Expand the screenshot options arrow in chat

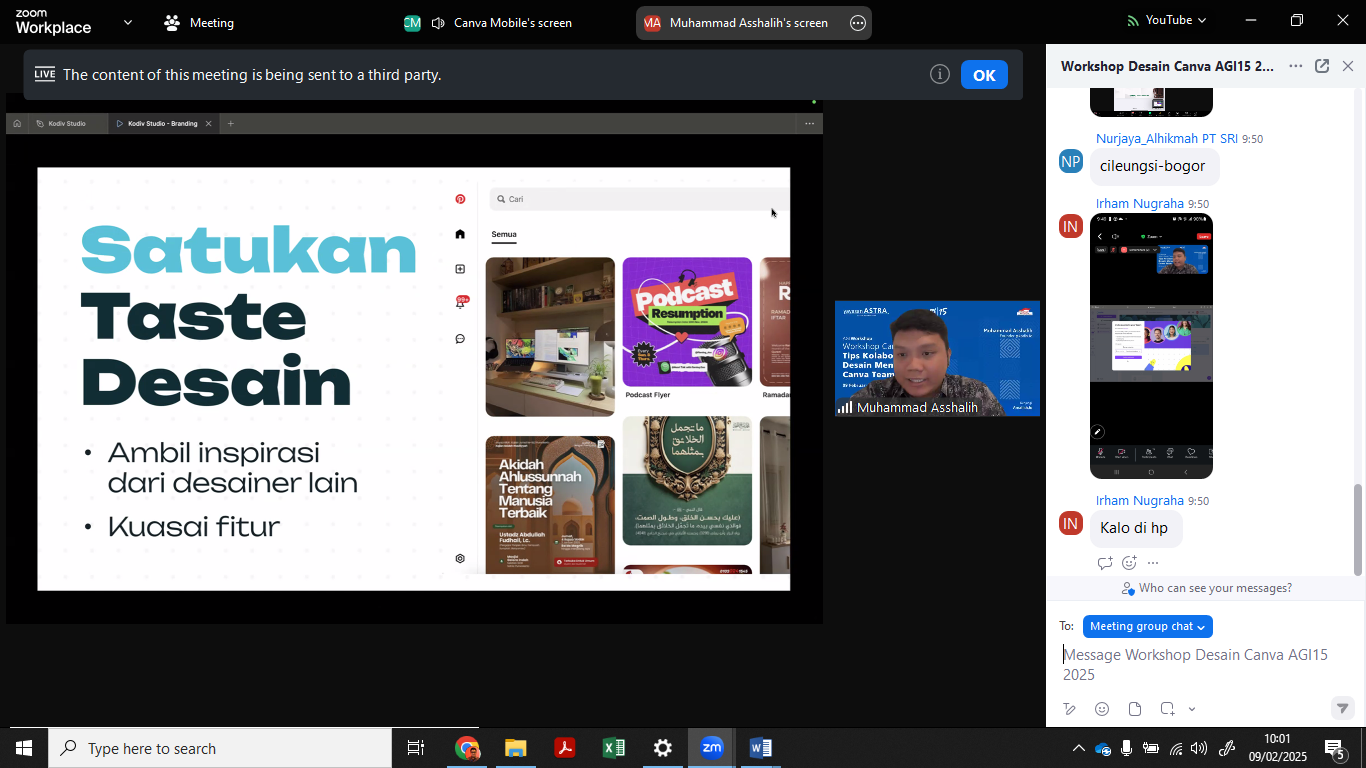click(x=1192, y=709)
